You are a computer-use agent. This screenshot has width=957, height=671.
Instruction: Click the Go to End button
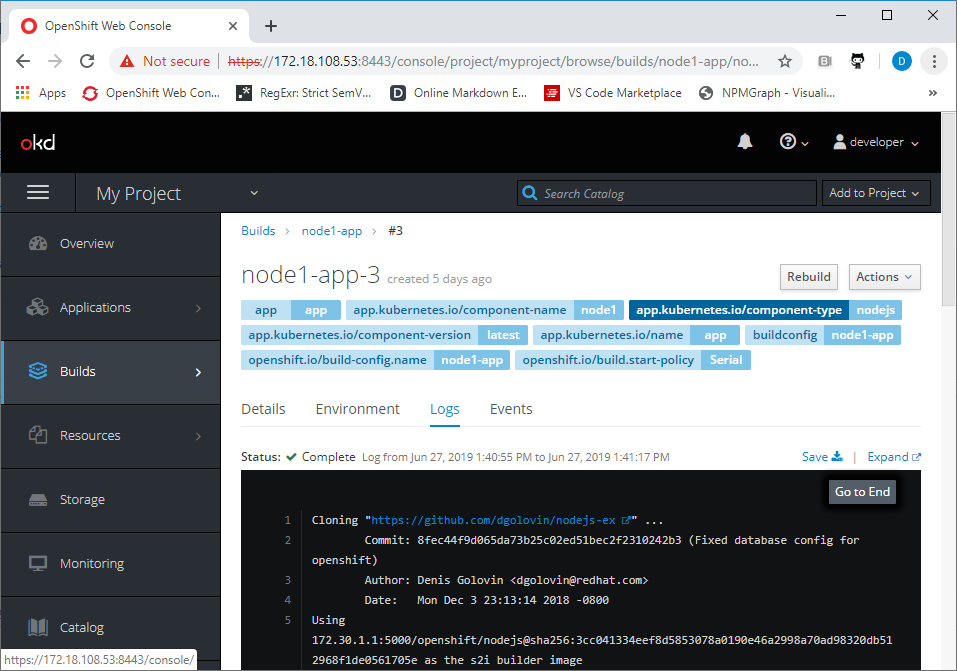click(x=861, y=491)
